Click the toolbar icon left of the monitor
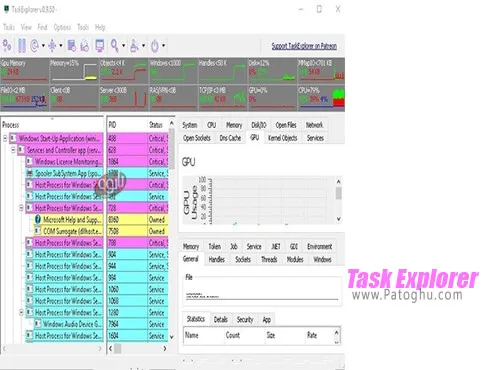This screenshot has width=485, height=370. (85, 45)
